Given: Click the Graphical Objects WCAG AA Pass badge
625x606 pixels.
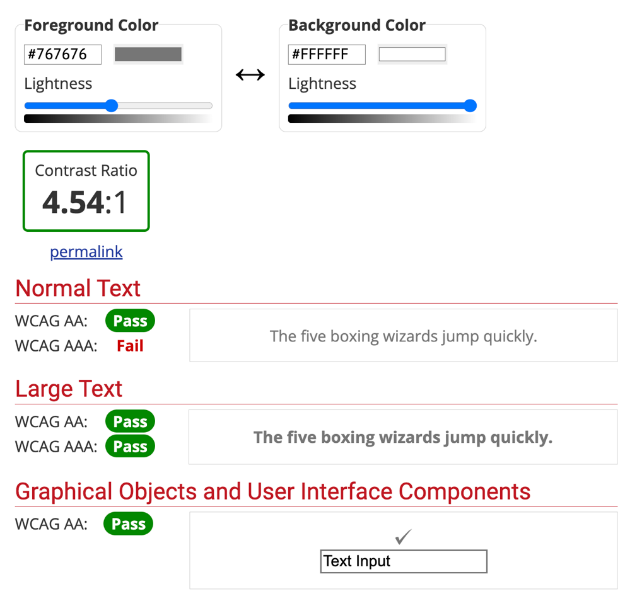Looking at the screenshot, I should pos(128,523).
